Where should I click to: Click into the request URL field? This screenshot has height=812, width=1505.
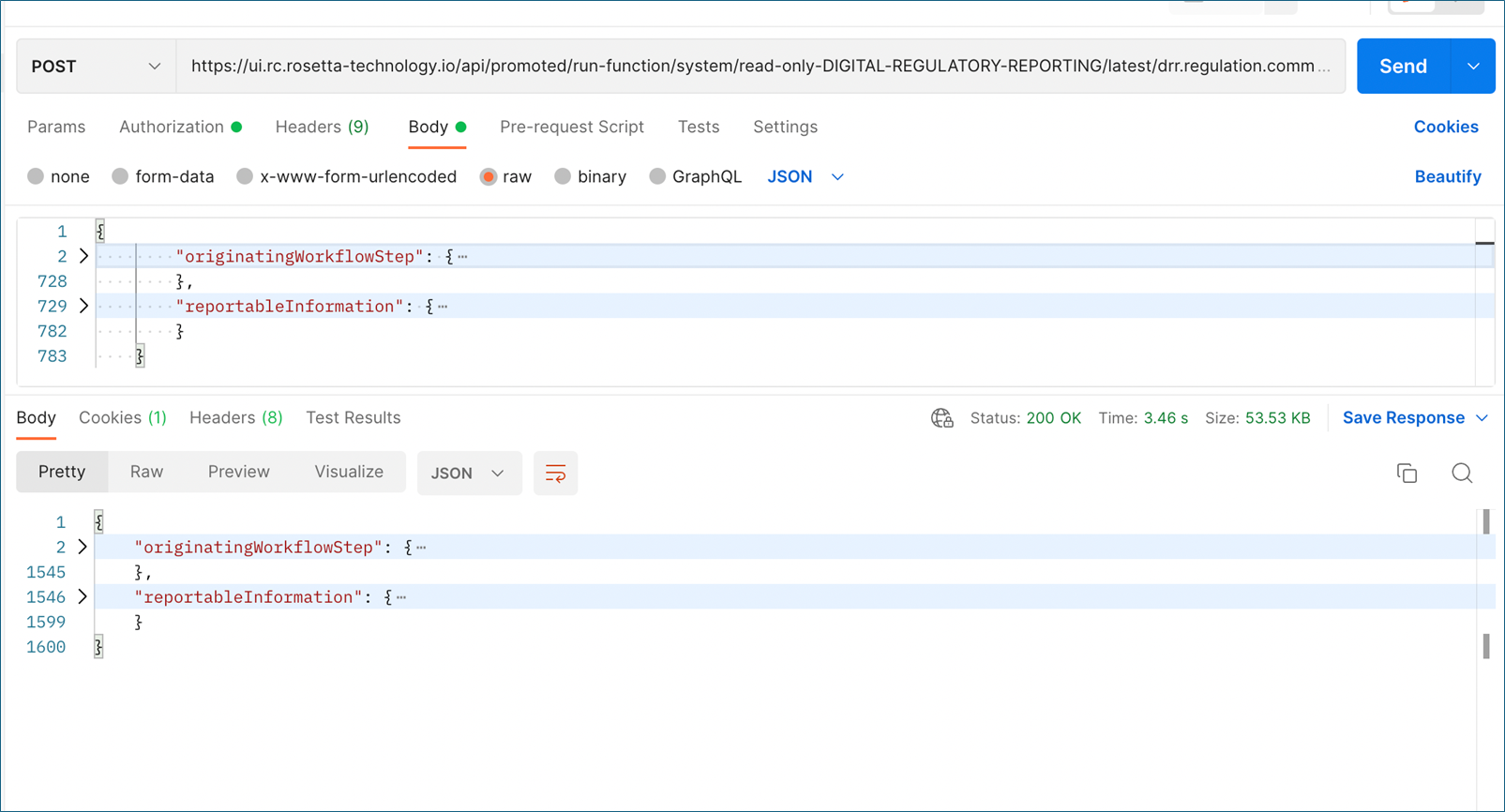760,67
